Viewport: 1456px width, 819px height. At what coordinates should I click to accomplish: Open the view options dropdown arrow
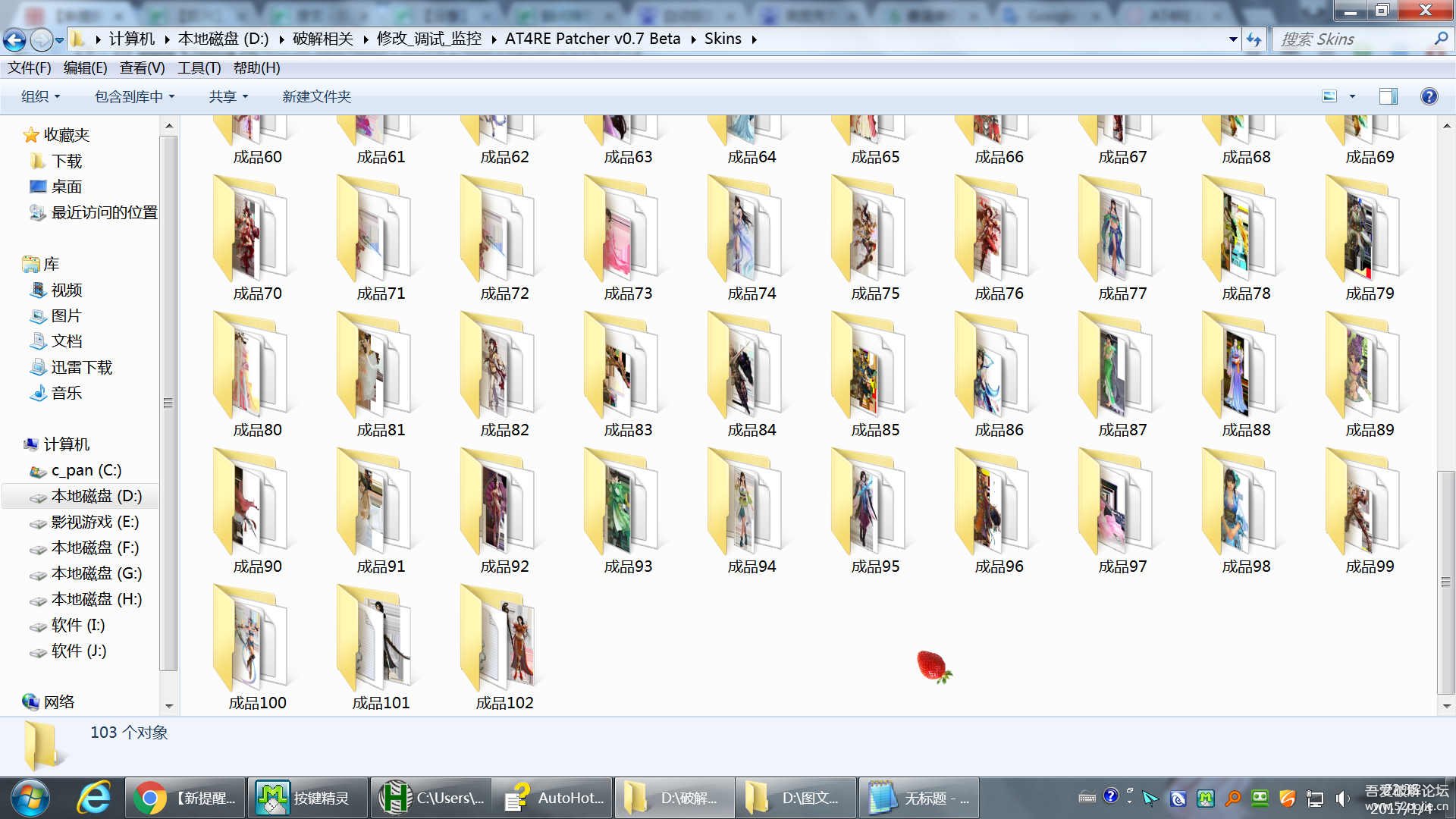1352,96
